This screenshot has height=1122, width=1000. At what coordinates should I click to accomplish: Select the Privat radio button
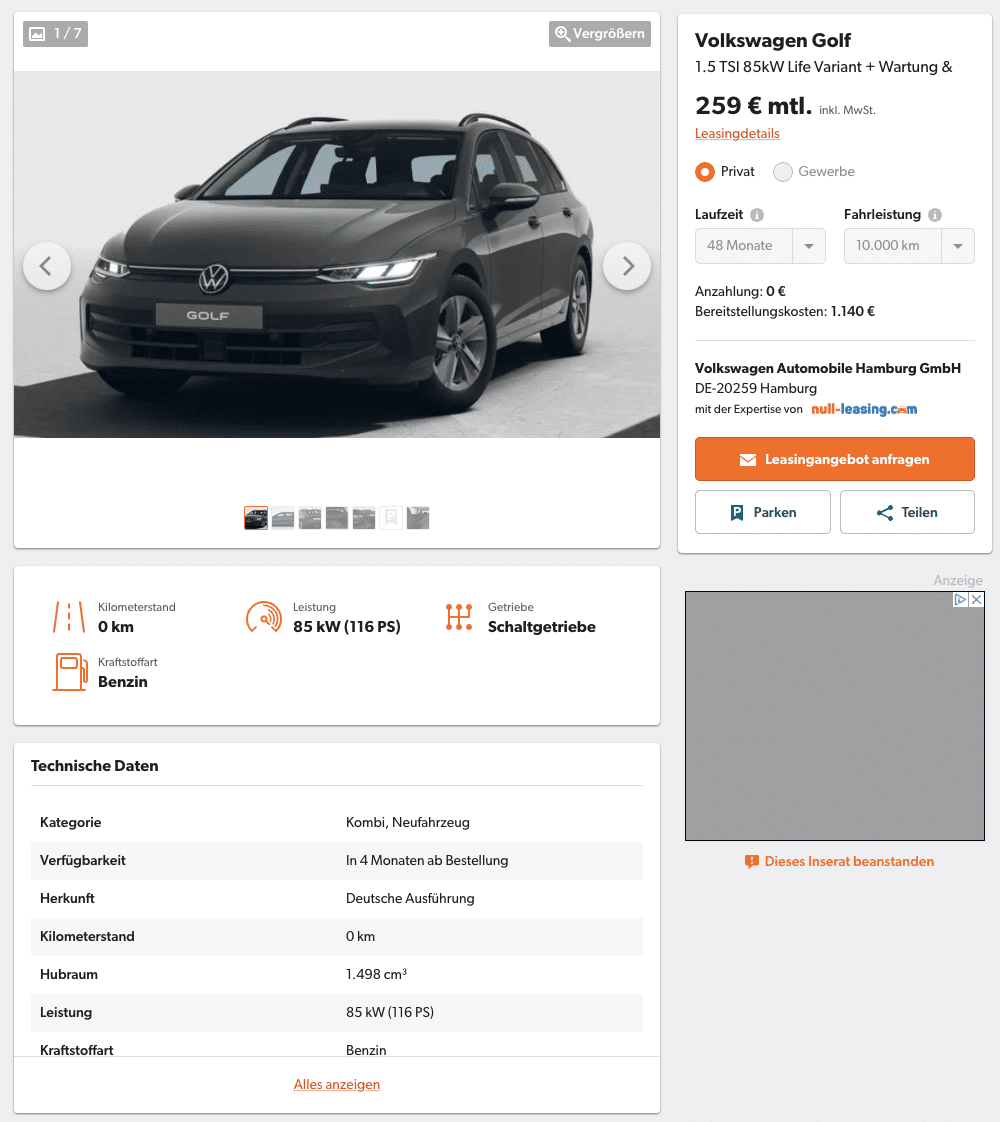pos(705,172)
